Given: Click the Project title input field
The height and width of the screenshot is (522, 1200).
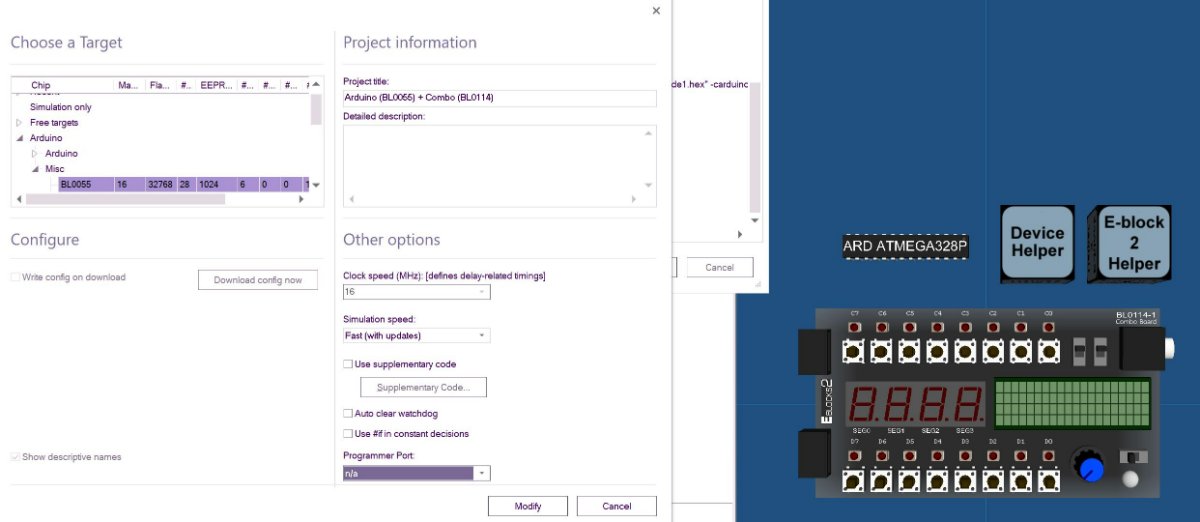Looking at the screenshot, I should coord(499,98).
